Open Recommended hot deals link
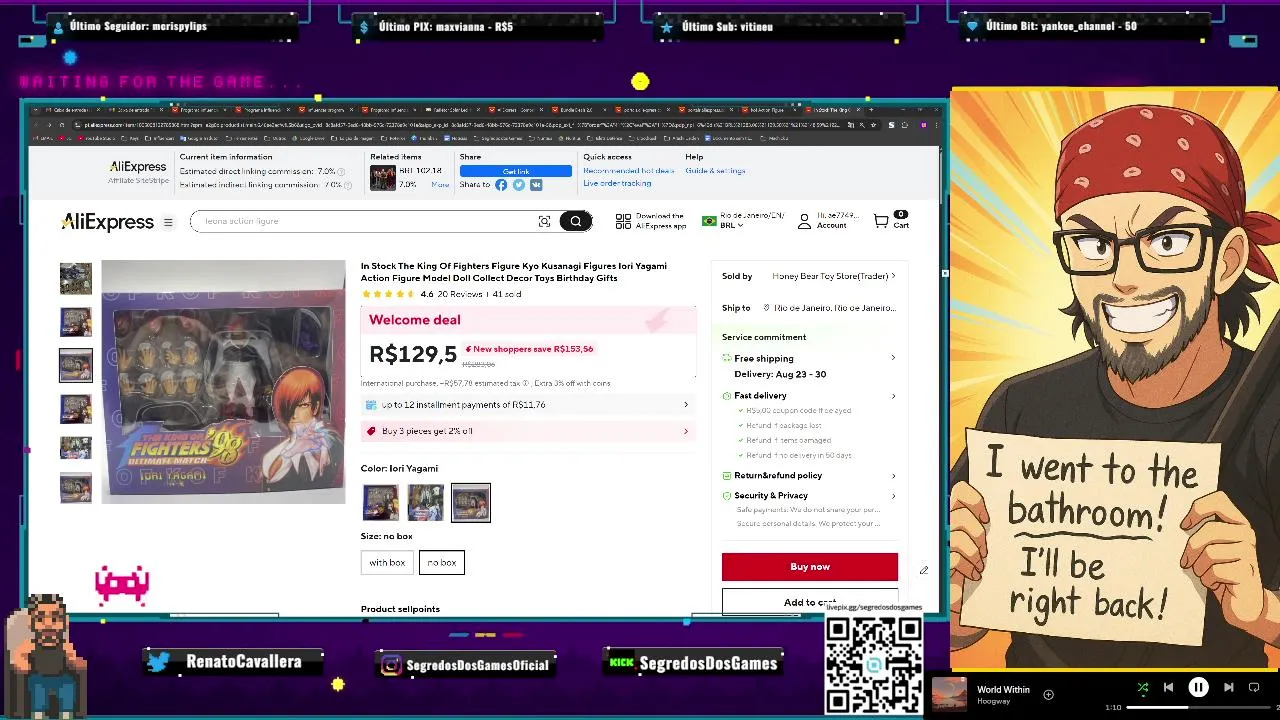Image resolution: width=1280 pixels, height=720 pixels. pos(629,171)
